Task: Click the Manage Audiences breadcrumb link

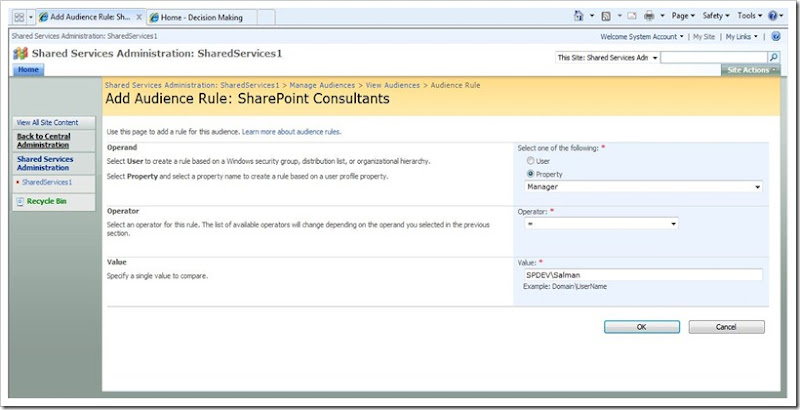Action: 322,85
